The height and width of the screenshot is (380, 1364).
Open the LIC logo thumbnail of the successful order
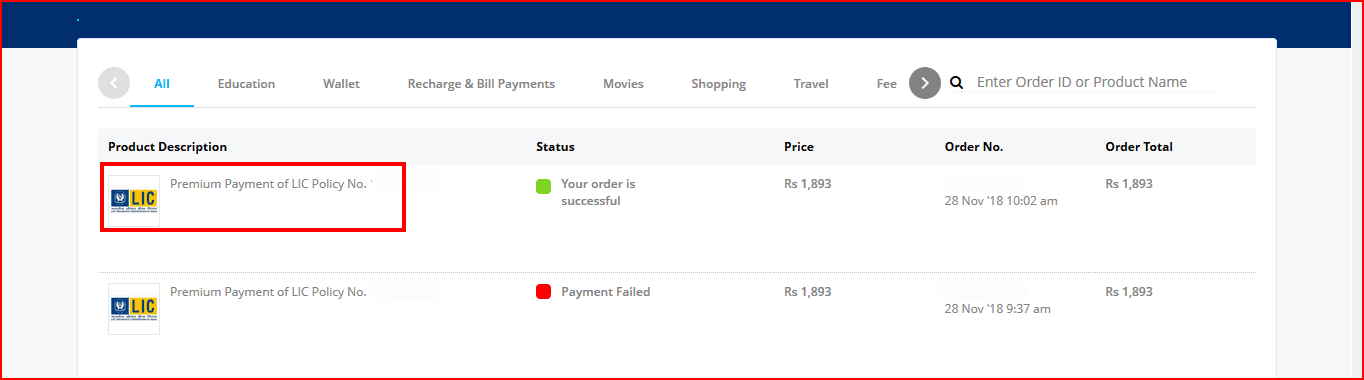point(134,201)
